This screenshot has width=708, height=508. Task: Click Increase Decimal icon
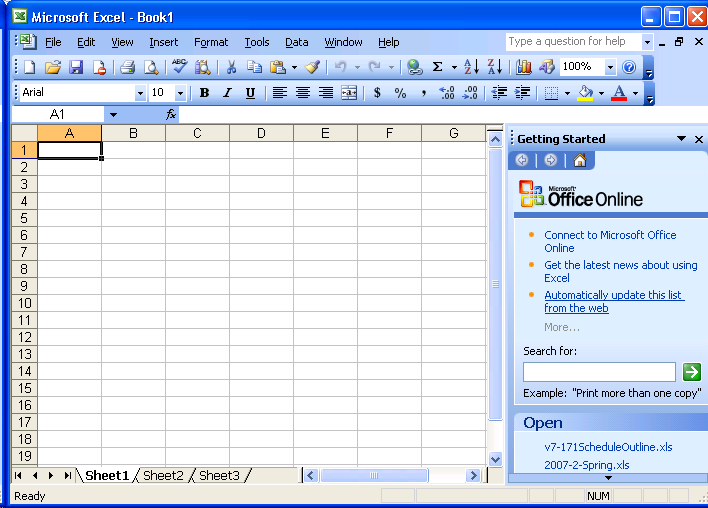tap(447, 93)
